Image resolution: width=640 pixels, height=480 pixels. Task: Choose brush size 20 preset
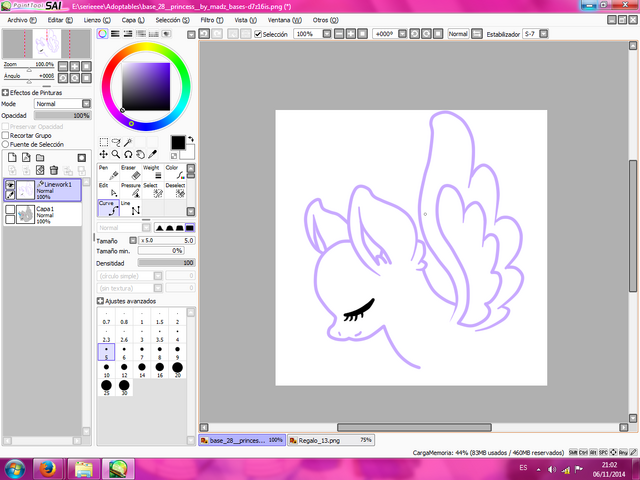[177, 370]
